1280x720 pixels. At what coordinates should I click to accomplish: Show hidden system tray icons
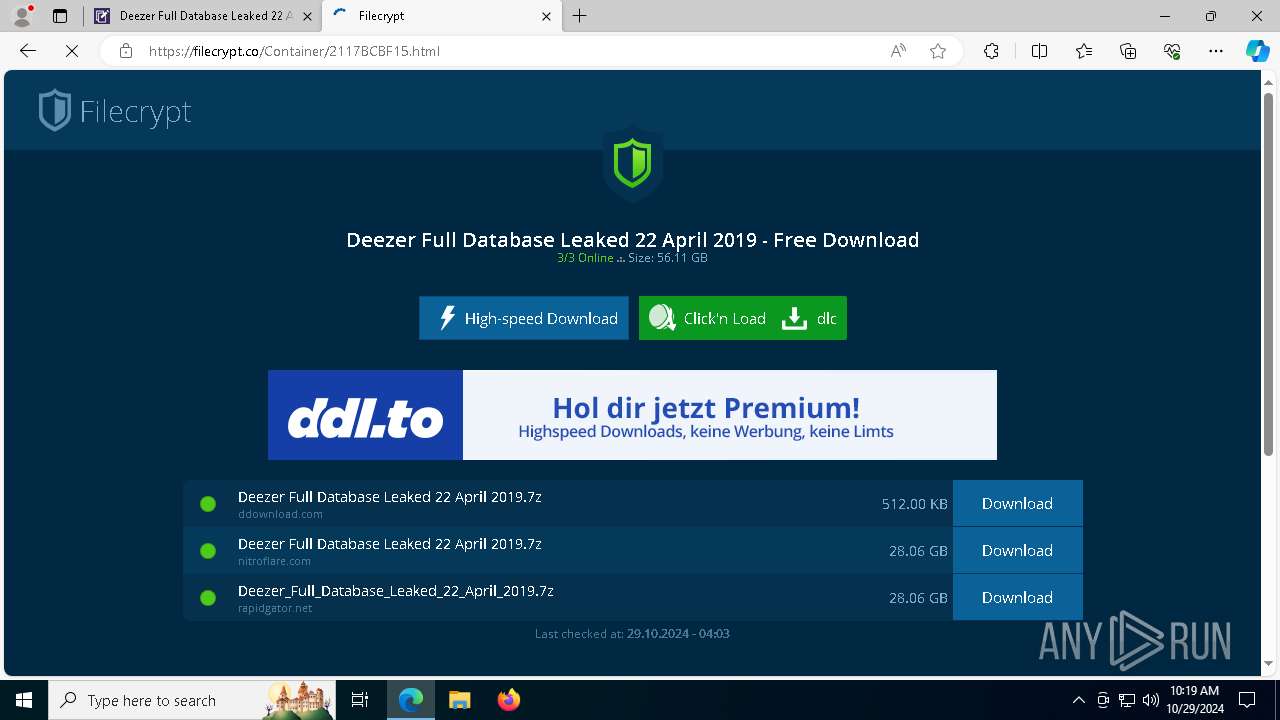click(x=1078, y=700)
